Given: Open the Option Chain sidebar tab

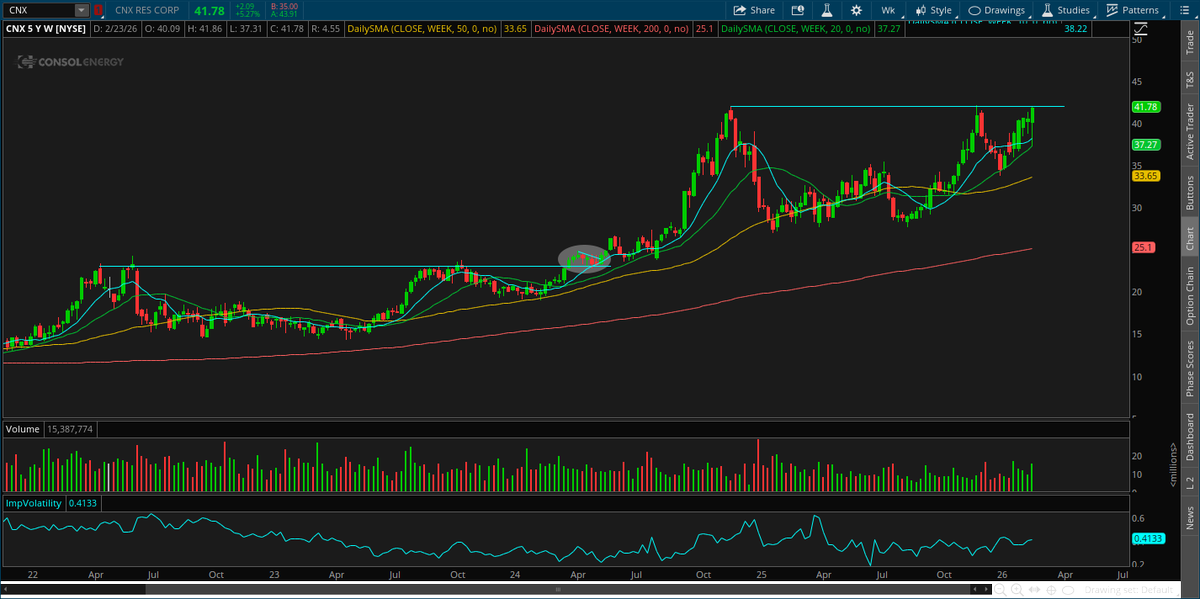Looking at the screenshot, I should click(1189, 295).
